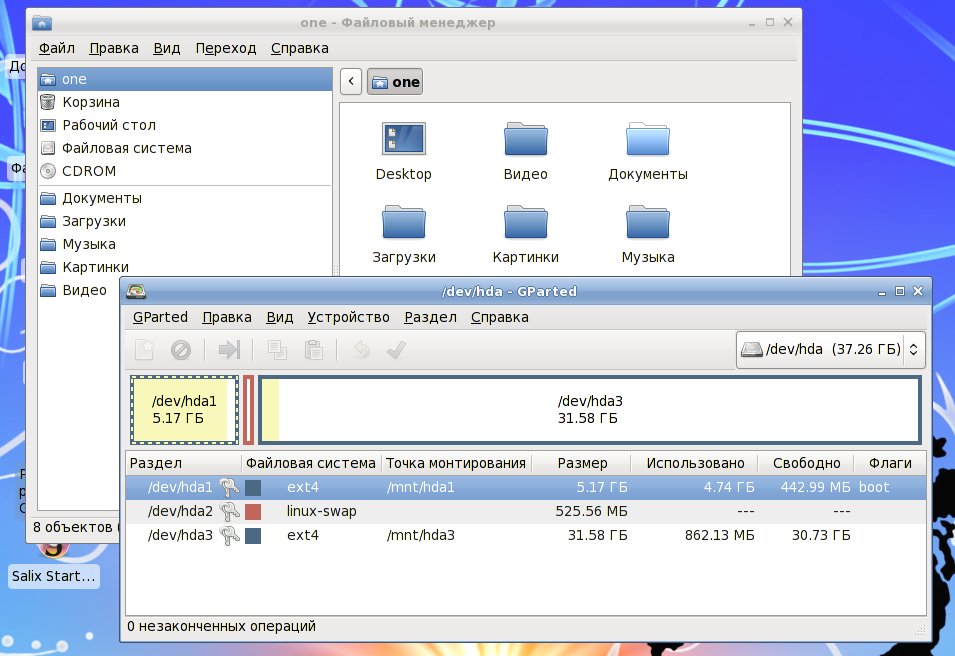The image size is (955, 656).
Task: Click the Delete partition icon in GParted toolbar
Action: click(x=181, y=350)
